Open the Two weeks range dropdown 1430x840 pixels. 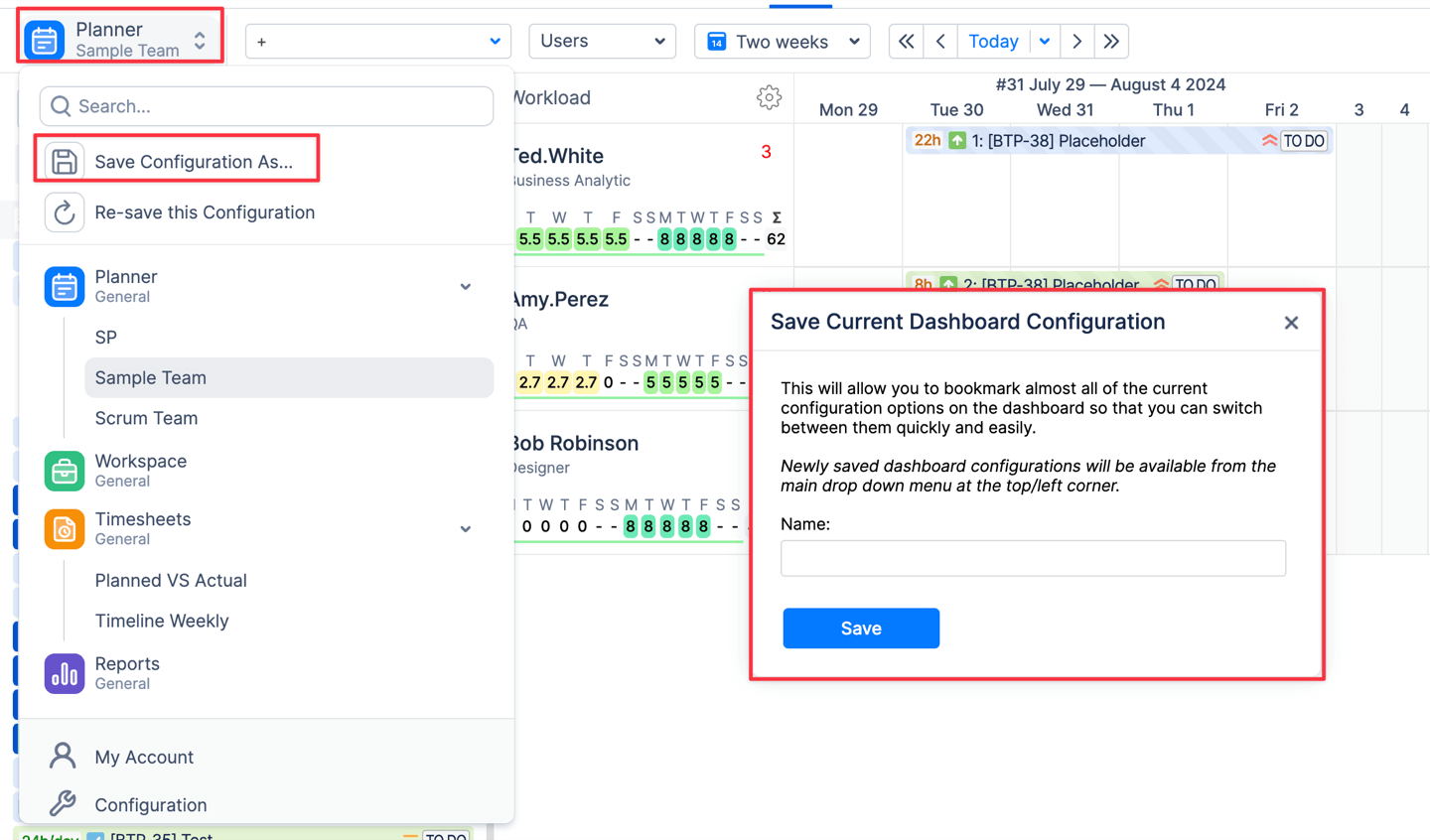point(783,42)
